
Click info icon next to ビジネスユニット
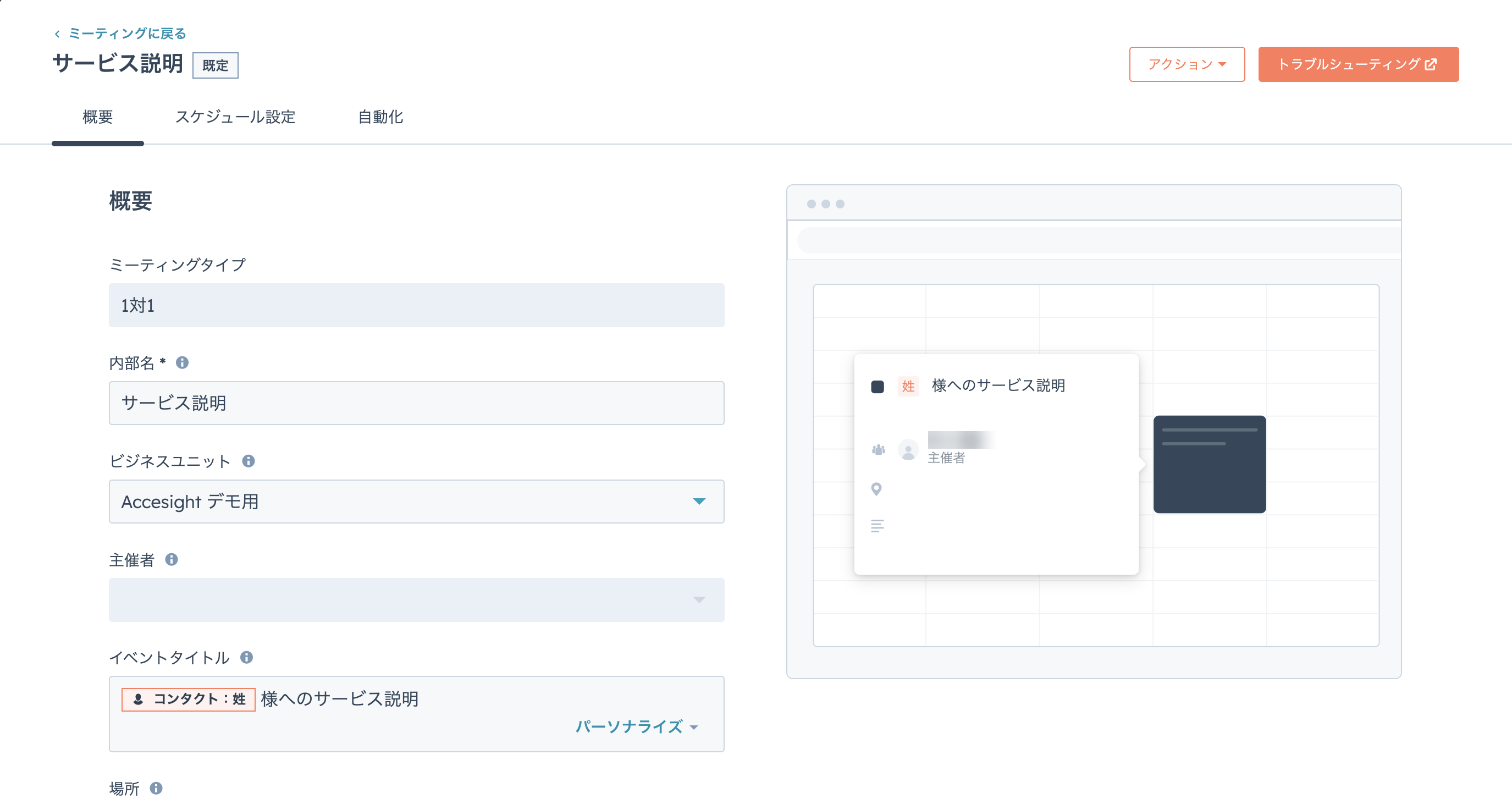tap(249, 461)
